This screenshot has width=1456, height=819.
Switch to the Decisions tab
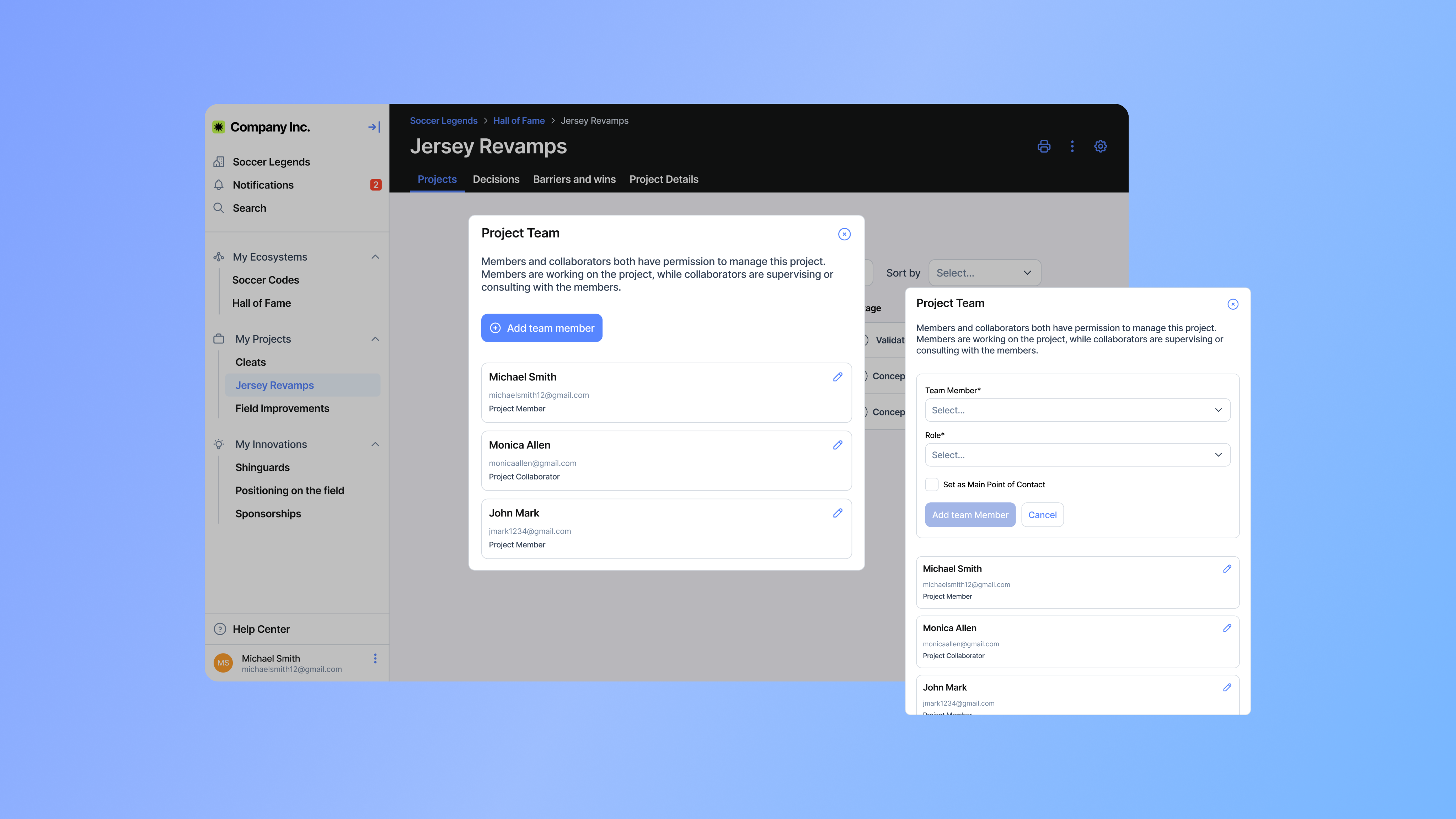496,179
